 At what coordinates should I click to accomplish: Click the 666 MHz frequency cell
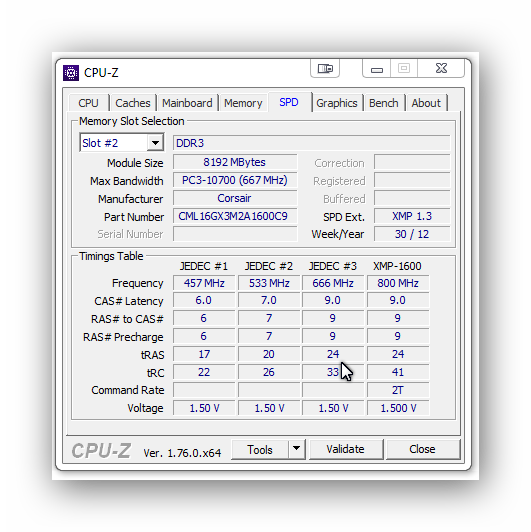[333, 283]
